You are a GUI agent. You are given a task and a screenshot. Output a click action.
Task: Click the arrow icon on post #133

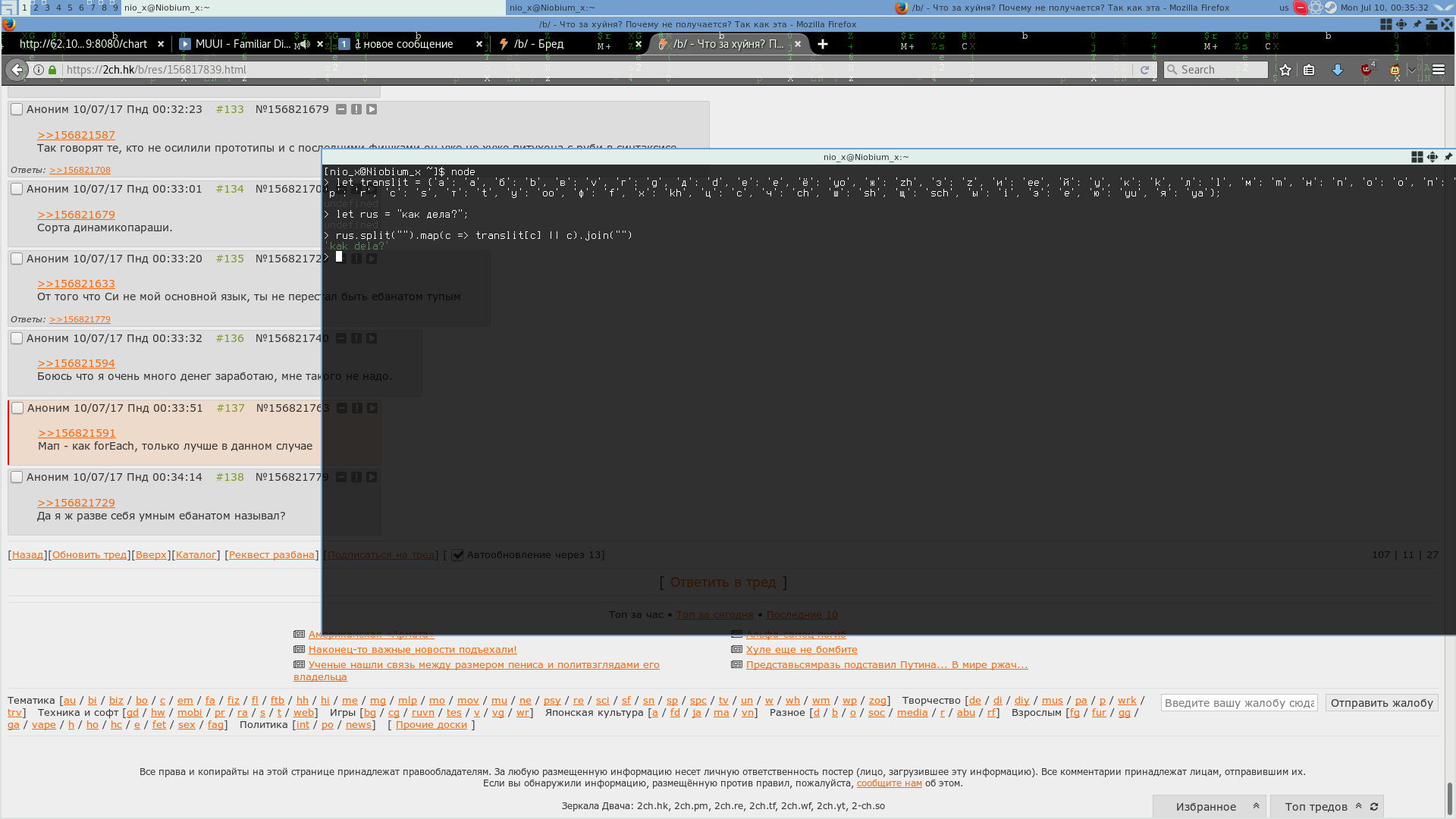(372, 109)
